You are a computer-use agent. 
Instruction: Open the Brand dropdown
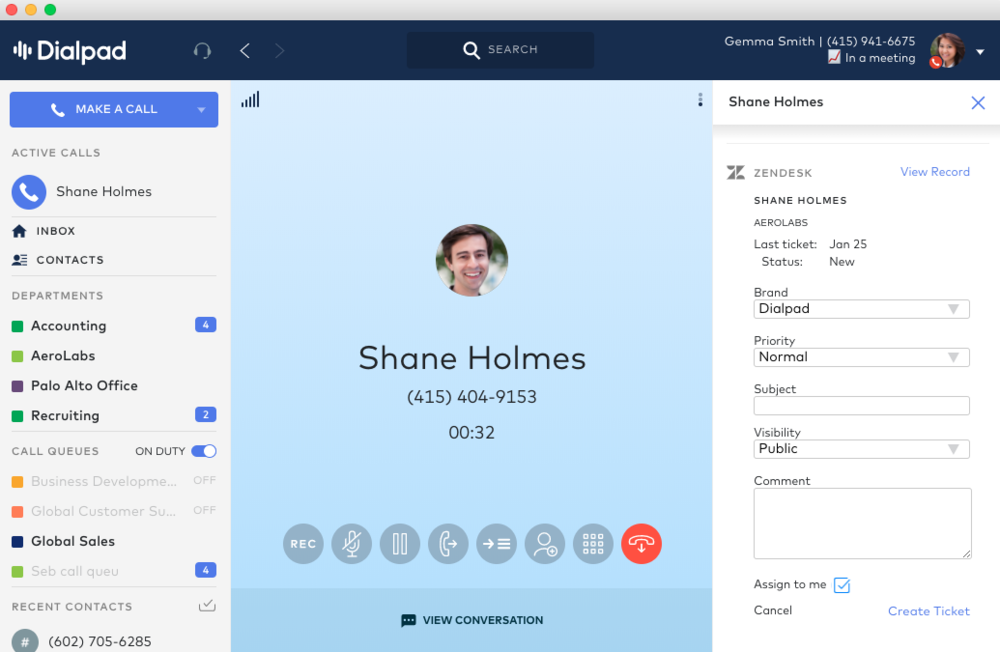click(x=862, y=309)
